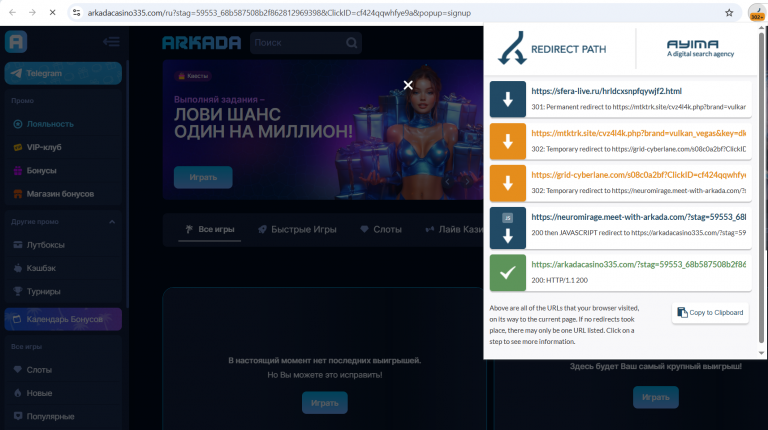The width and height of the screenshot is (768, 430).
Task: Click grid-cyberlane.com orange arrow icon
Action: (508, 183)
